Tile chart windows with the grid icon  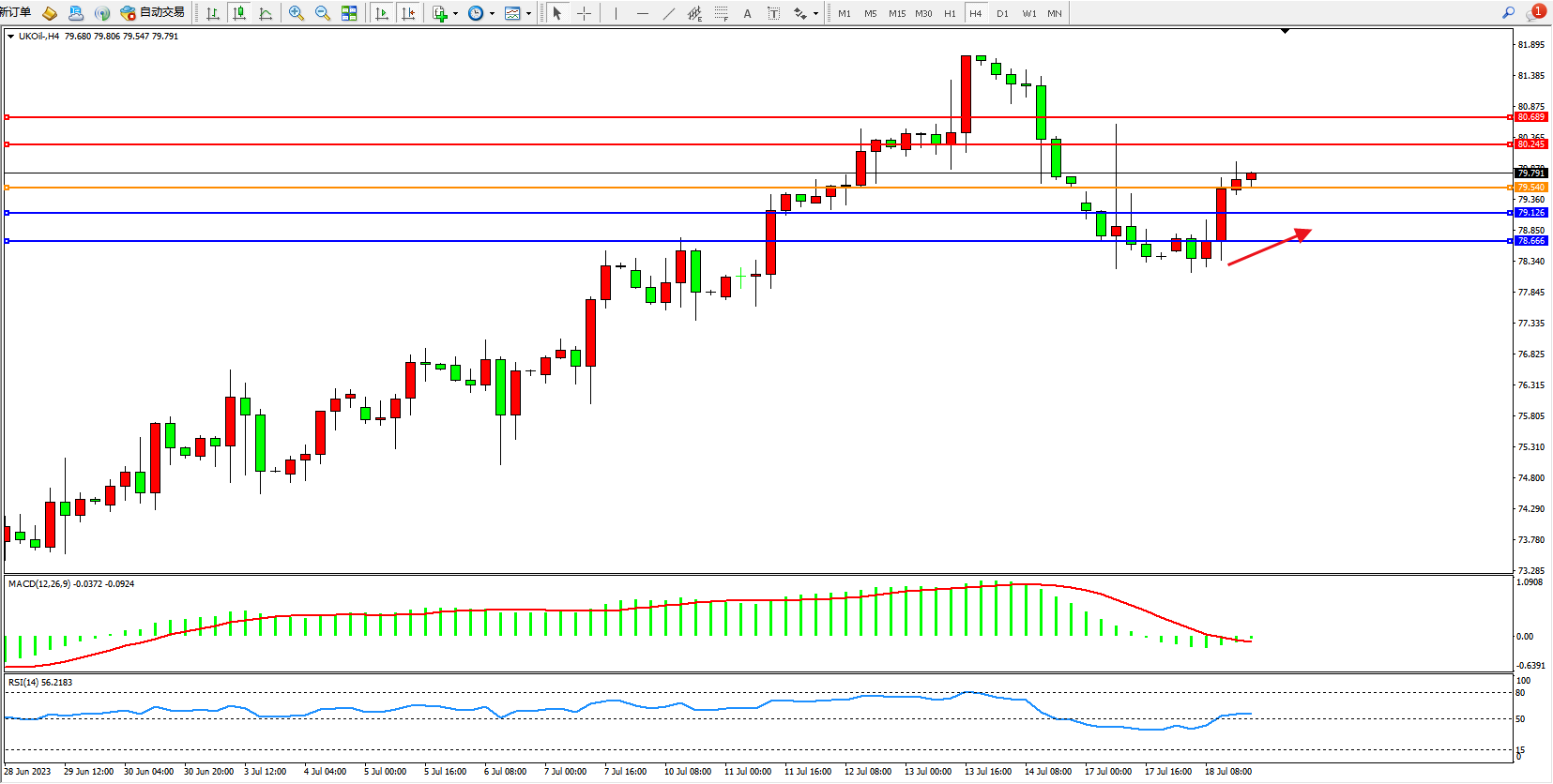click(x=349, y=13)
